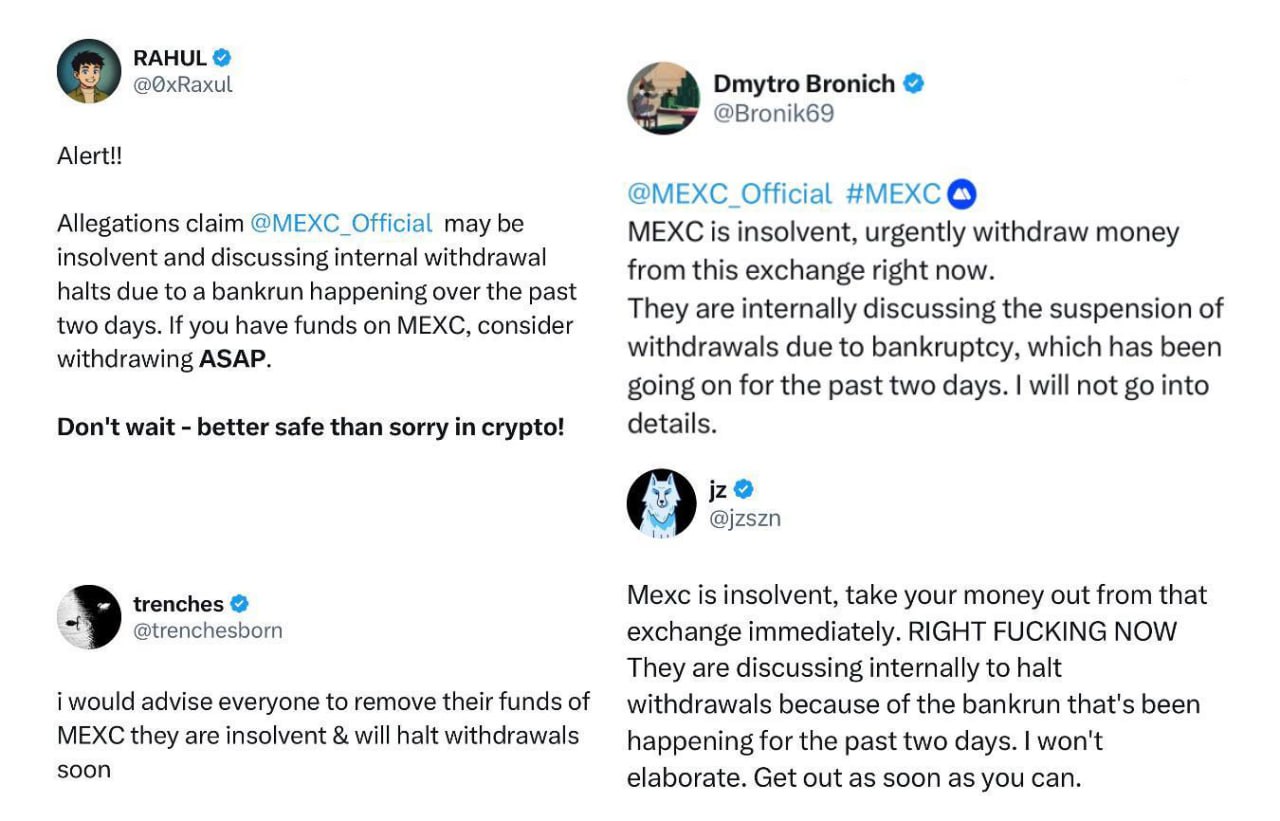Open @MEXC_Official mention in Bronich's tweet
Screen dimensions: 1280x821
pyautogui.click(x=729, y=194)
